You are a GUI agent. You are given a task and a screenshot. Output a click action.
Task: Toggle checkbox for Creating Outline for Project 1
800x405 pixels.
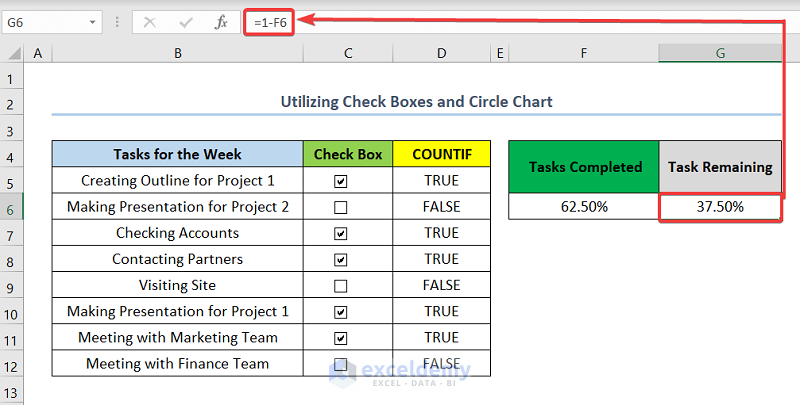[x=341, y=181]
